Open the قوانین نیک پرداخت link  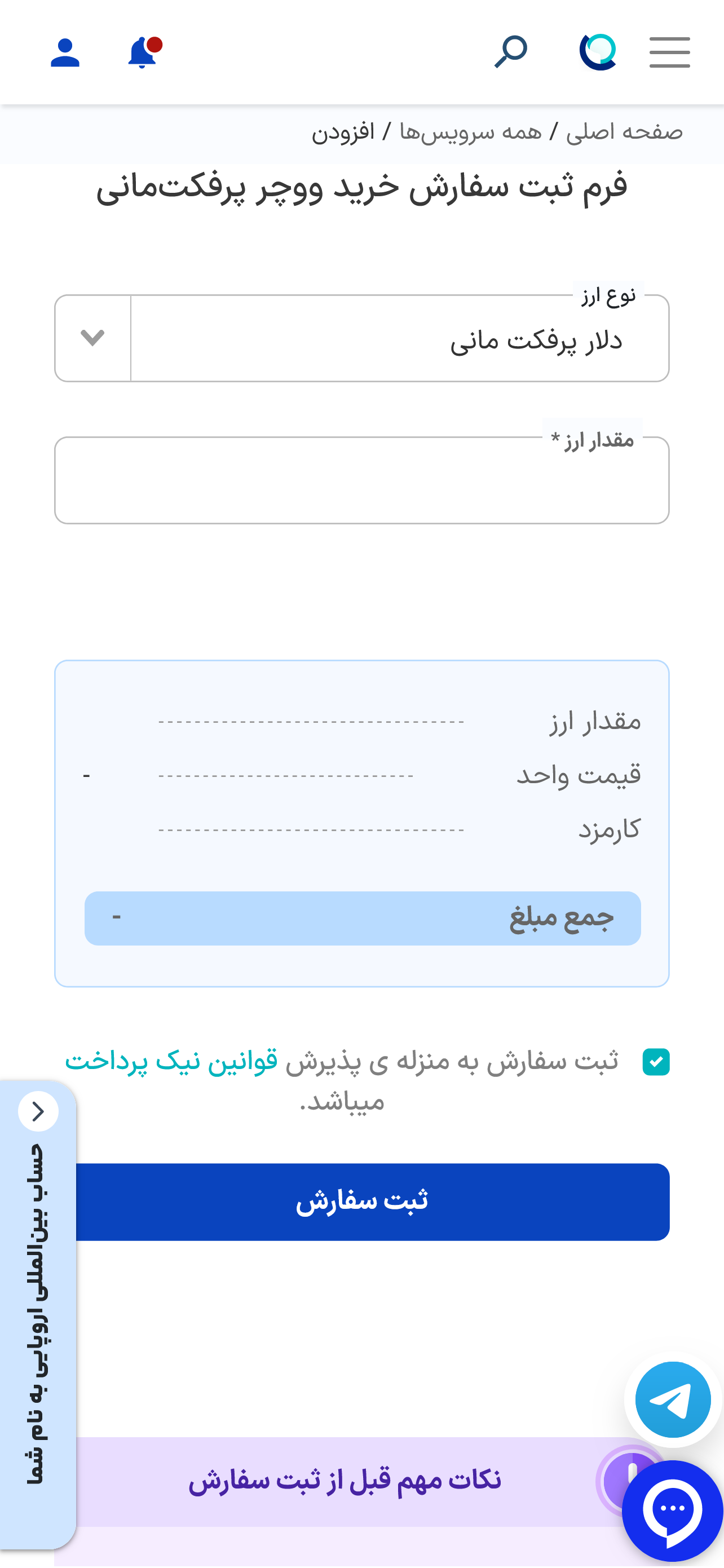pyautogui.click(x=171, y=1061)
